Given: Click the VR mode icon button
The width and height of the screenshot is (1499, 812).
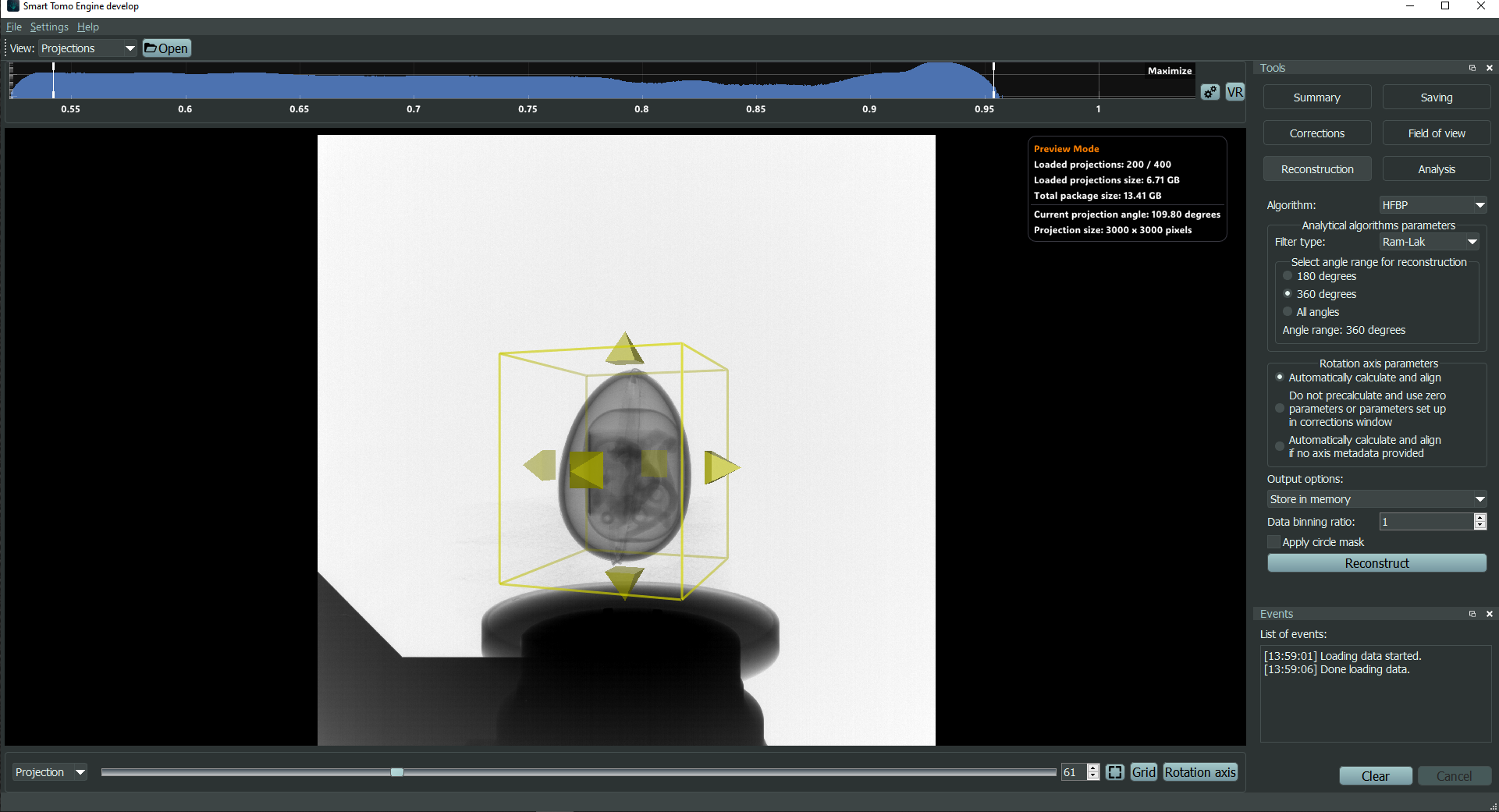Looking at the screenshot, I should (x=1234, y=93).
